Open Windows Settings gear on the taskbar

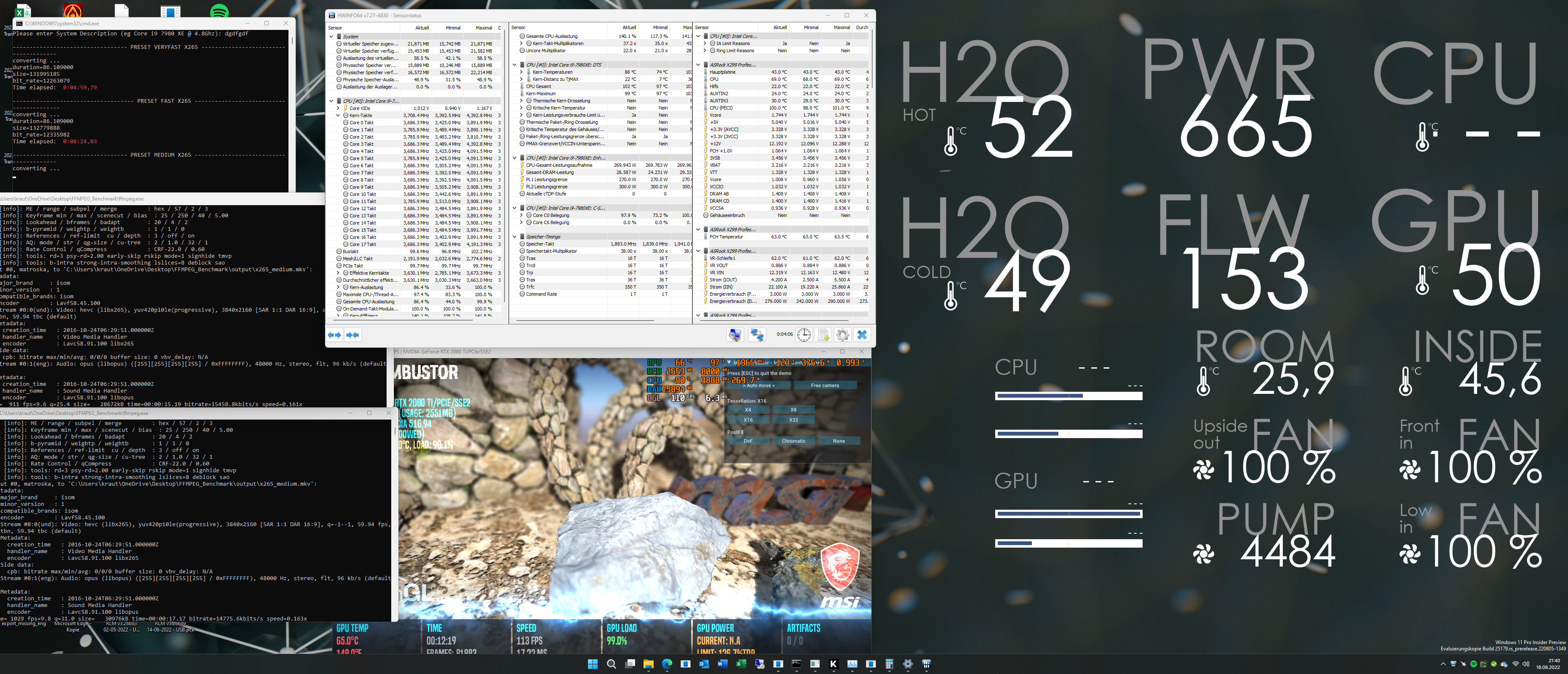click(x=908, y=663)
